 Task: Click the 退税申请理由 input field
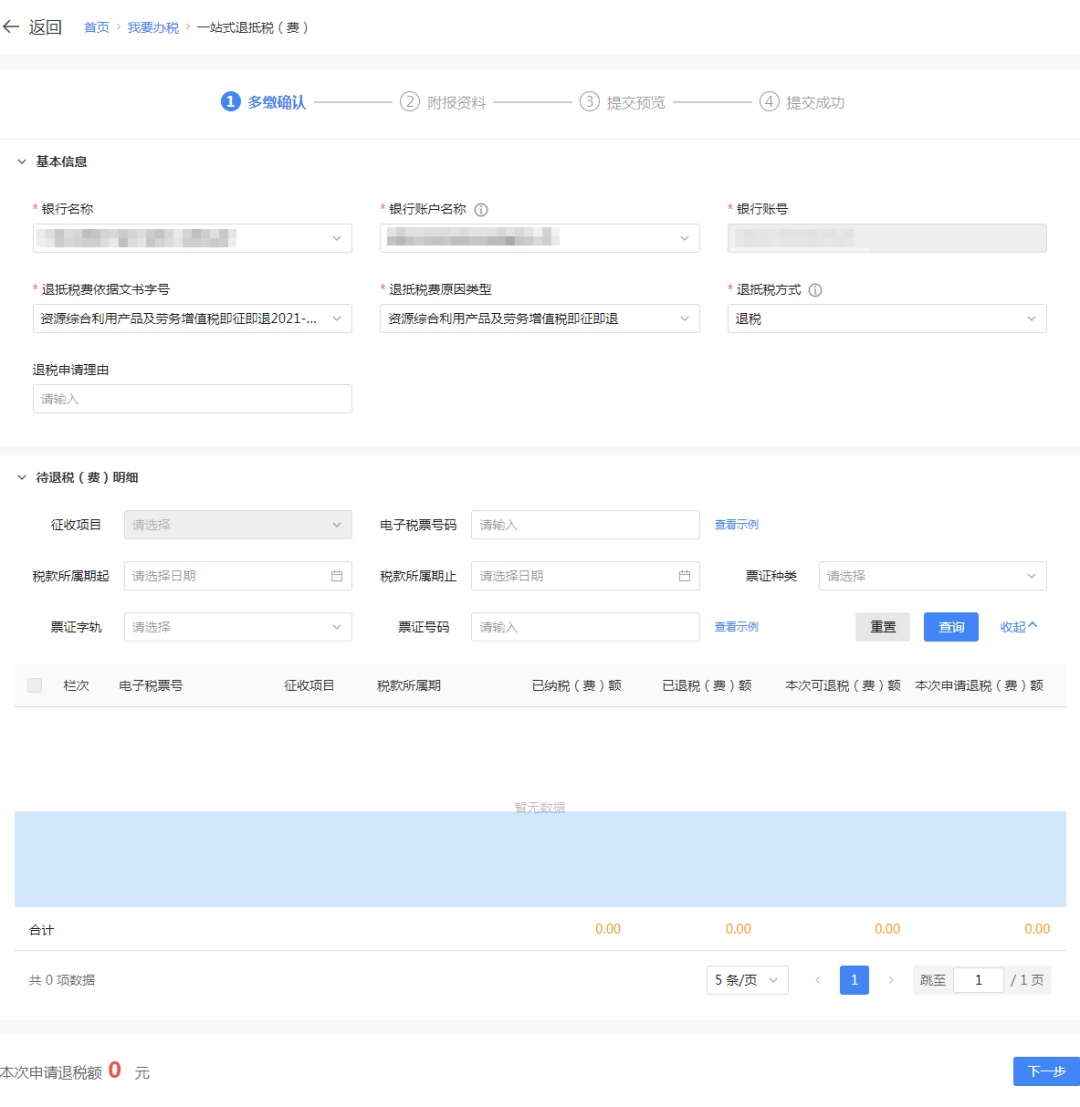[x=192, y=399]
